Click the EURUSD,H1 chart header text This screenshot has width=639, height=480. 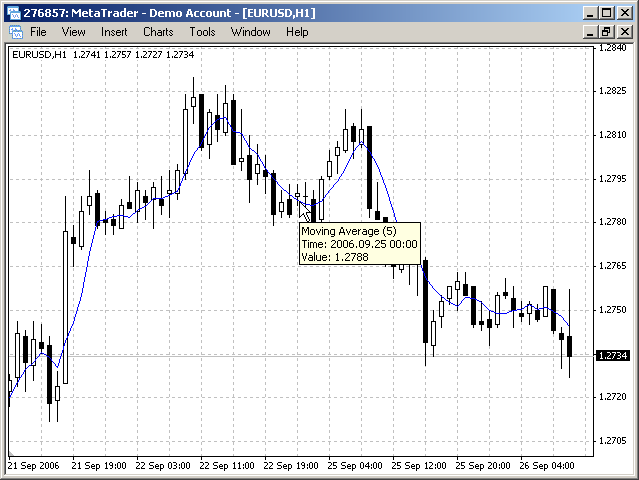(x=103, y=55)
